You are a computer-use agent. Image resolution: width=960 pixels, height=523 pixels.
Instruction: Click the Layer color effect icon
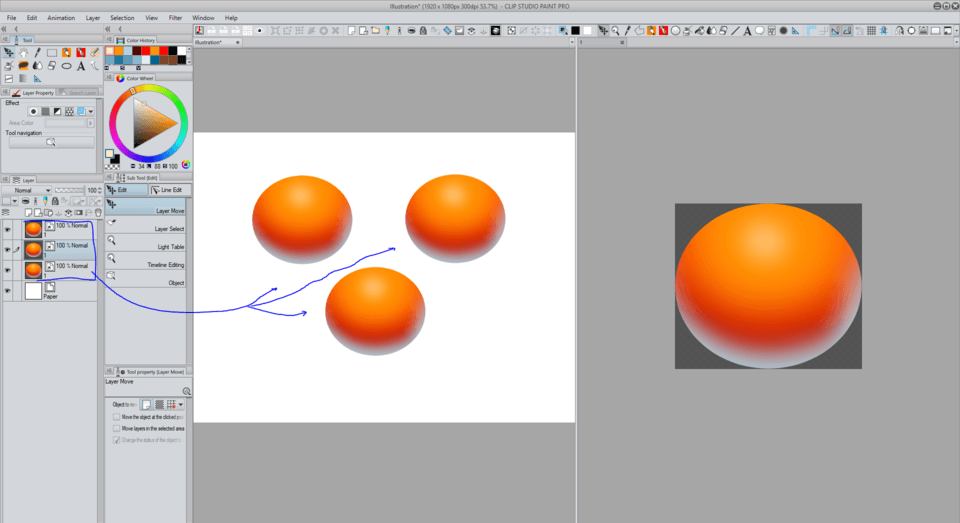click(81, 111)
